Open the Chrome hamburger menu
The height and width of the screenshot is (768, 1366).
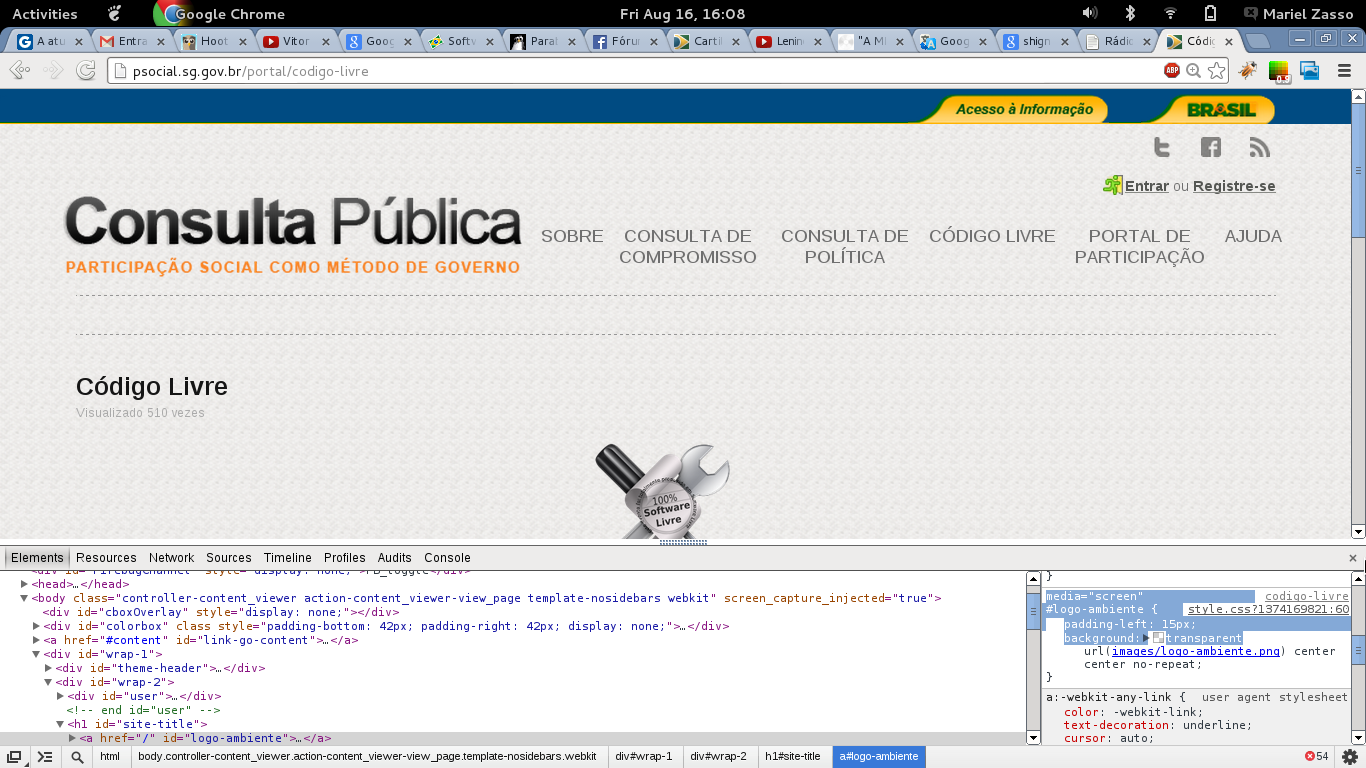pos(1345,71)
